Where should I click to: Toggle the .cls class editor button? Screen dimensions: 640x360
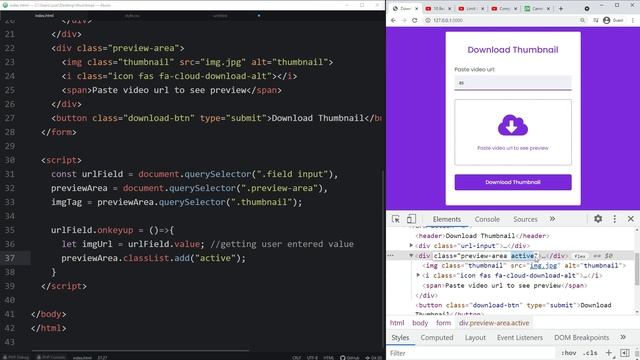point(590,353)
